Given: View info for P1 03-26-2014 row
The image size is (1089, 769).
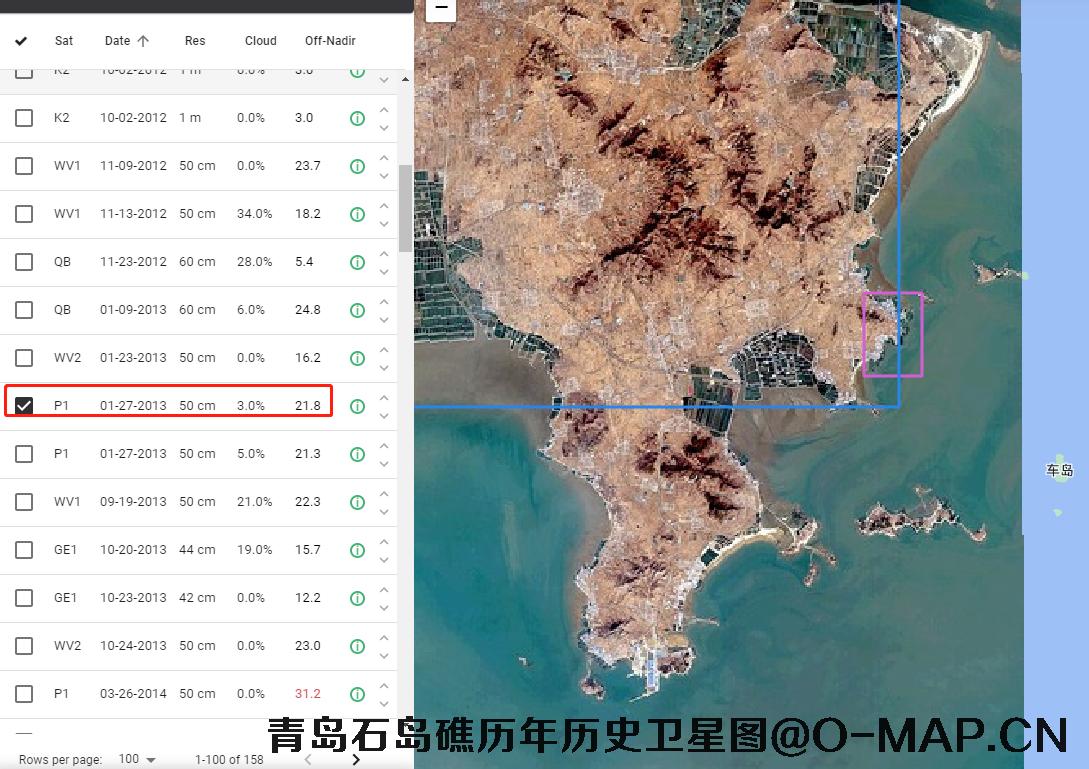Looking at the screenshot, I should (x=357, y=694).
